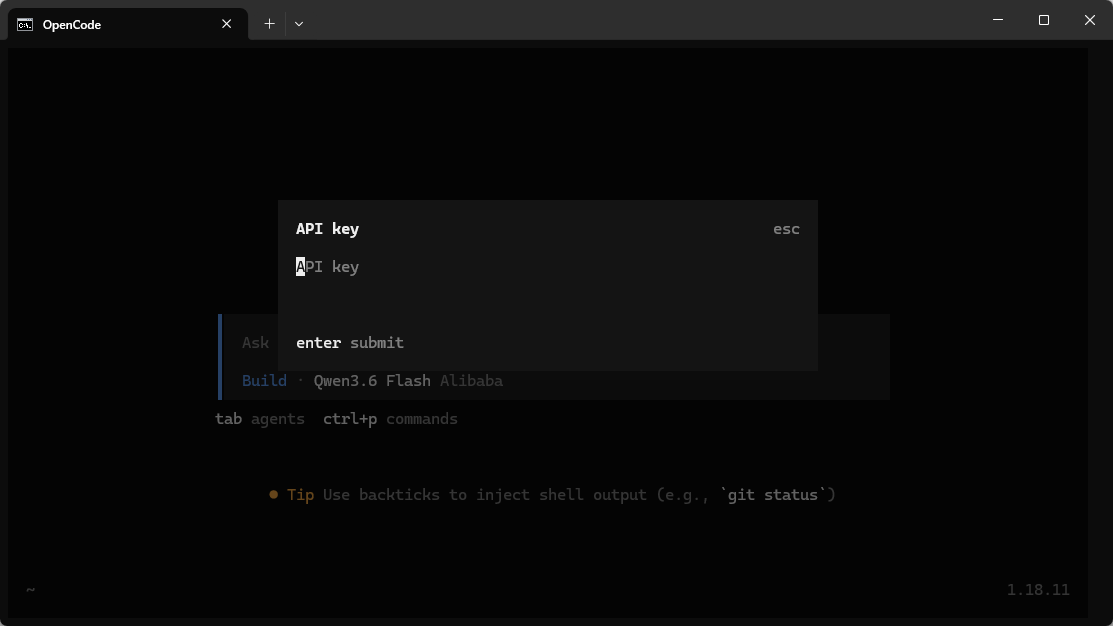This screenshot has height=626, width=1113.
Task: Click the Alibaba provider text
Action: [x=471, y=381]
